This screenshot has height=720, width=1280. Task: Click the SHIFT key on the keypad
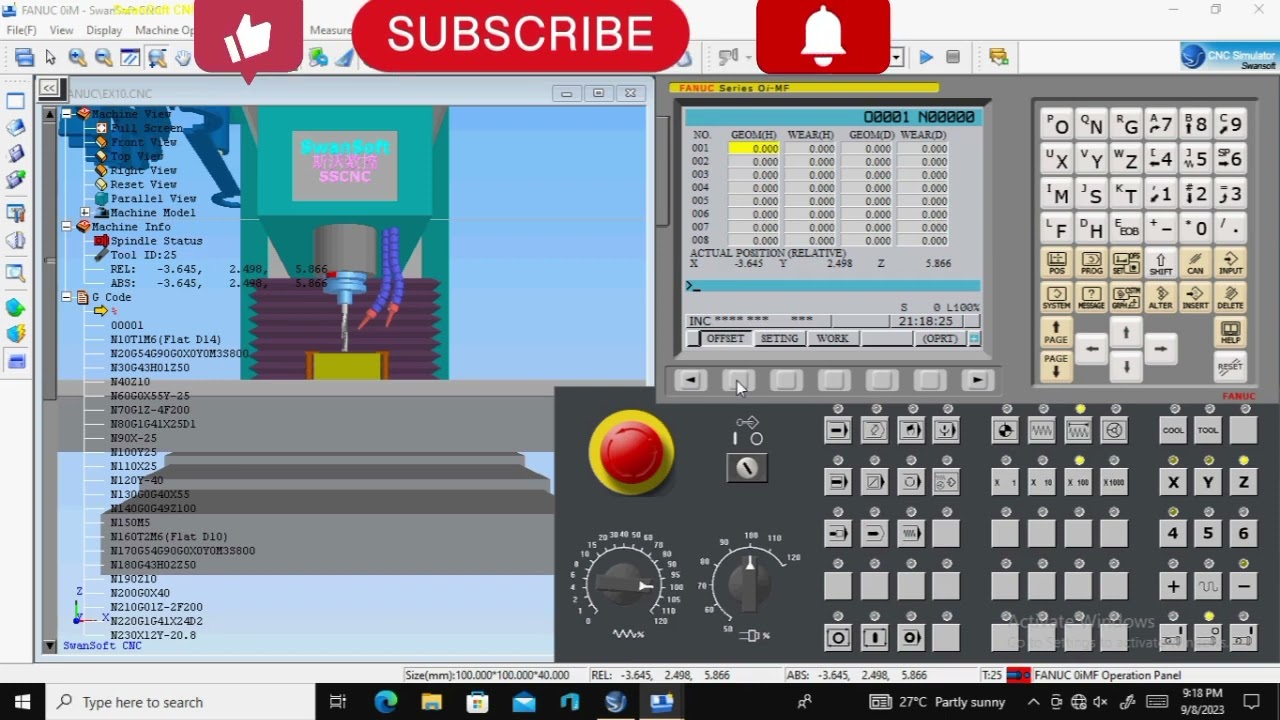tap(1160, 263)
